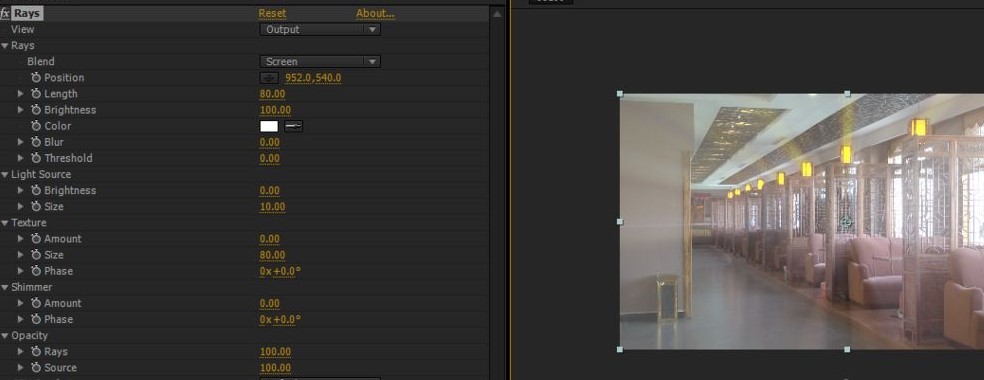Click the Position crosshair point picker
The height and width of the screenshot is (380, 984).
coord(269,78)
